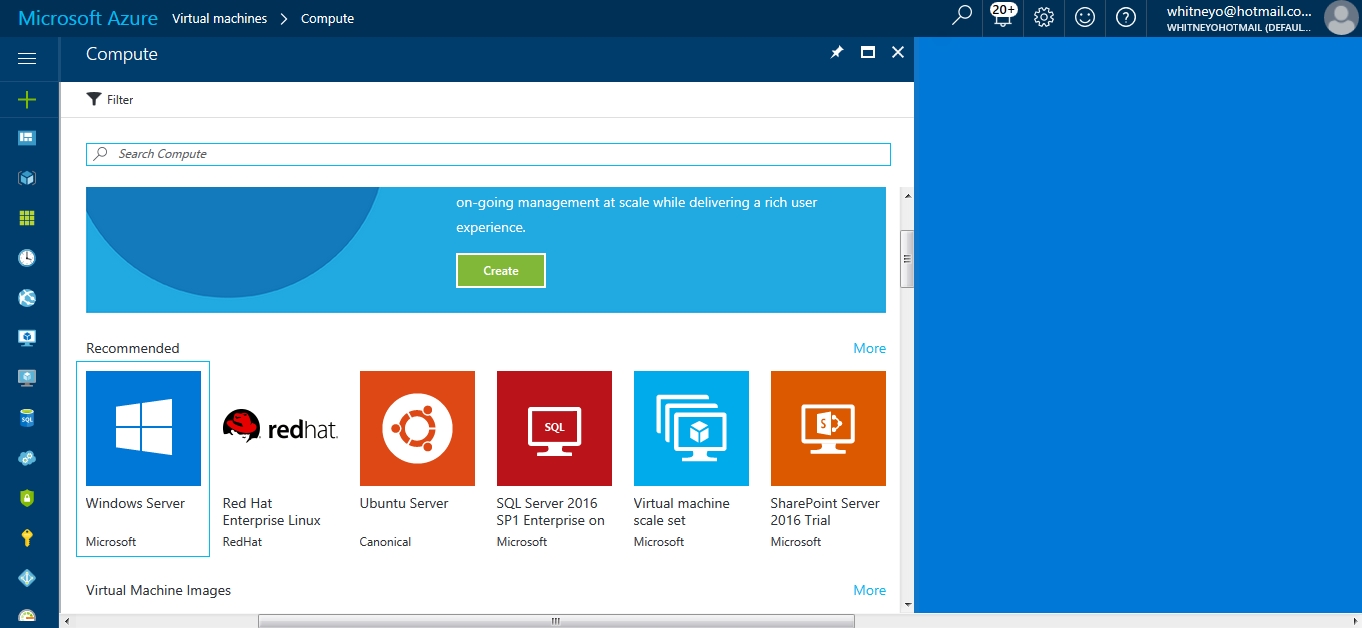
Task: Click the account avatar picture
Action: tap(1340, 18)
